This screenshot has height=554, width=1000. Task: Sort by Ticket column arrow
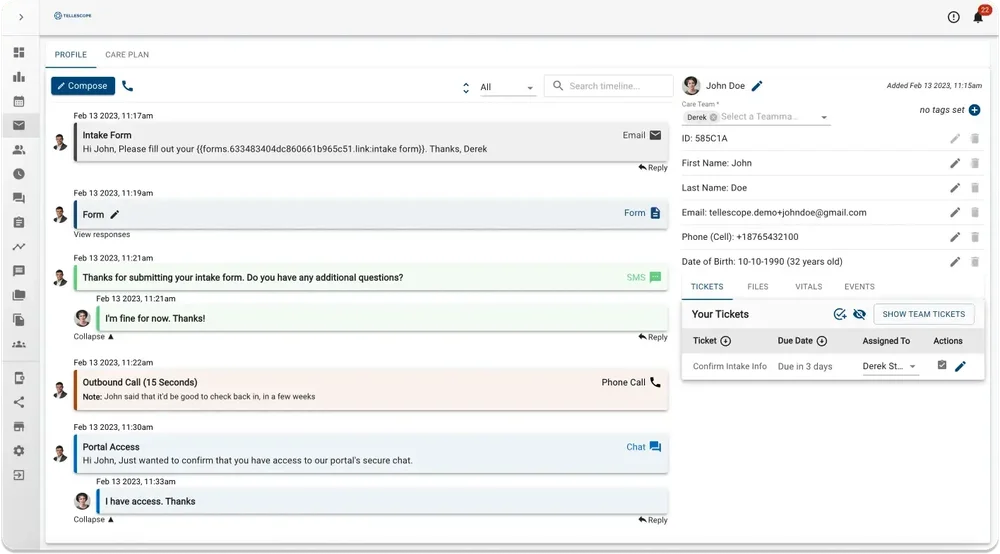pyautogui.click(x=726, y=341)
